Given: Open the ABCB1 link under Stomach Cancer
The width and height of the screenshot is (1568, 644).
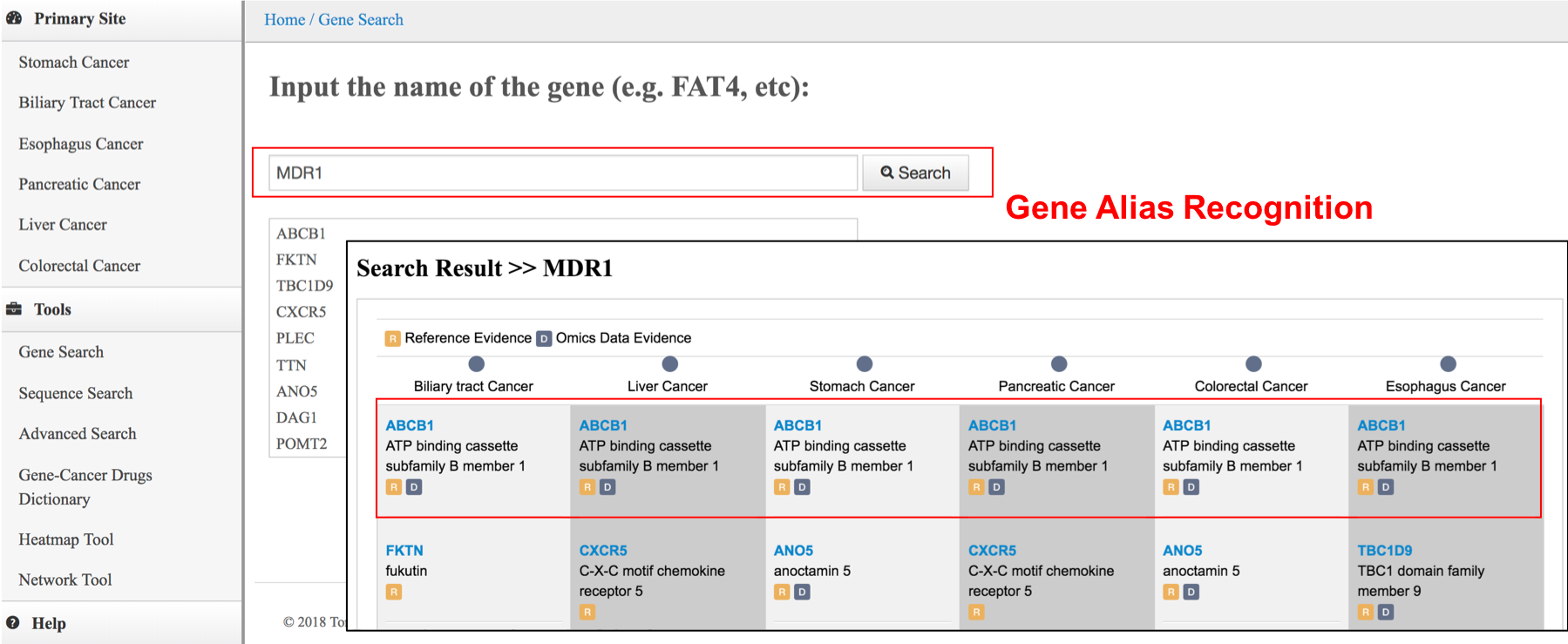Looking at the screenshot, I should point(798,425).
